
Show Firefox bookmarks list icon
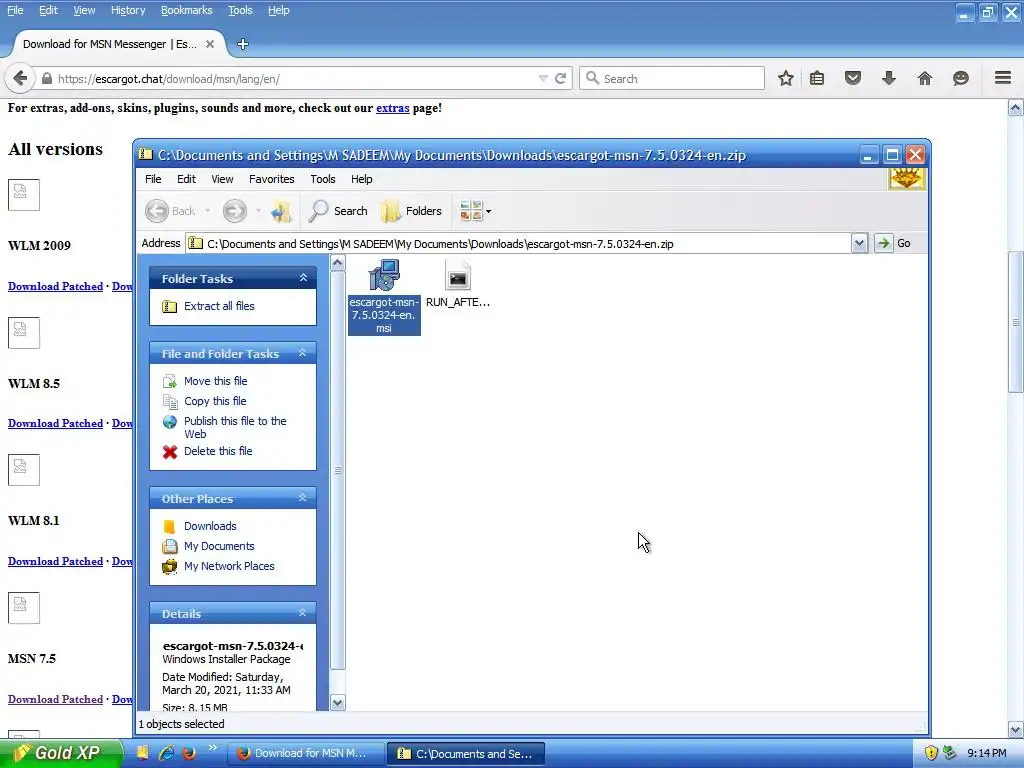817,78
